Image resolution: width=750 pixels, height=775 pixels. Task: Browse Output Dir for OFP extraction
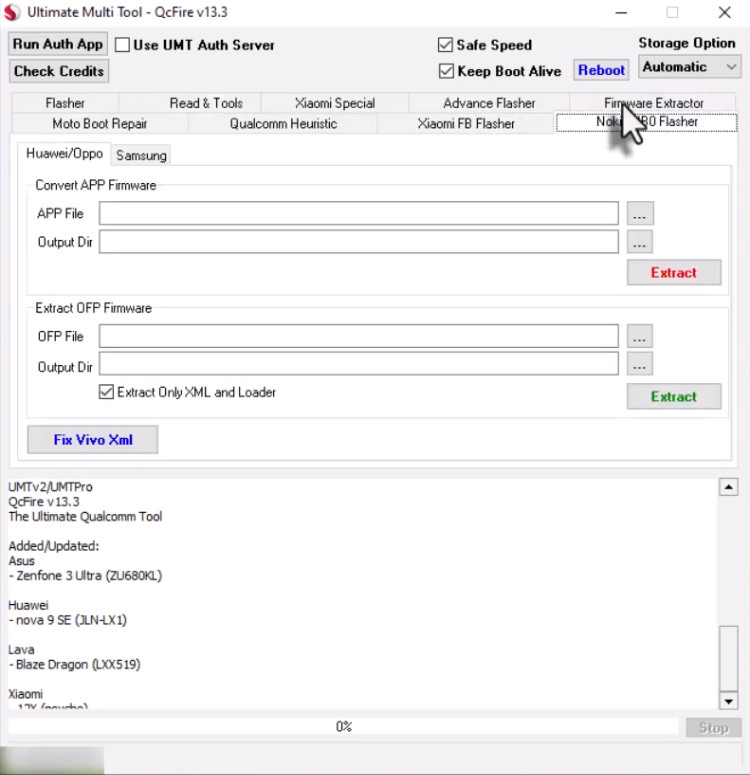640,364
